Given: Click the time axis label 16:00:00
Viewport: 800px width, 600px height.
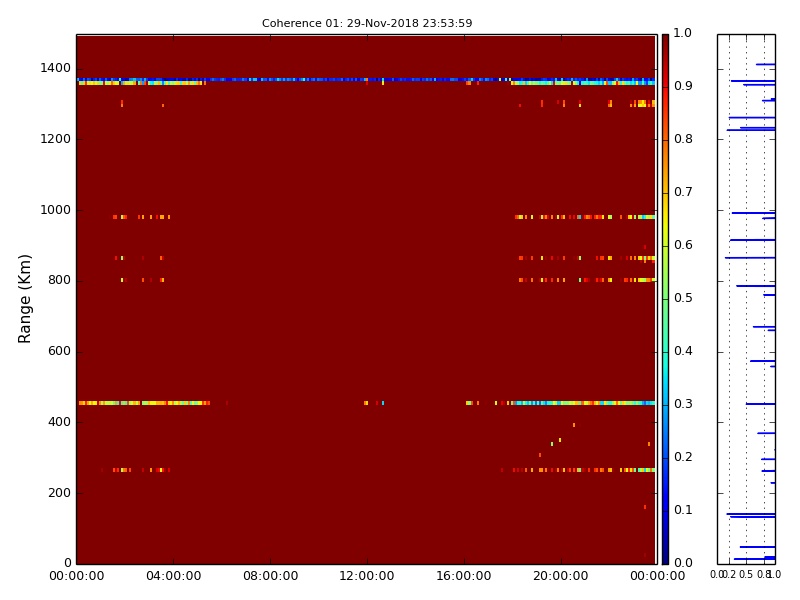Looking at the screenshot, I should click(x=464, y=576).
